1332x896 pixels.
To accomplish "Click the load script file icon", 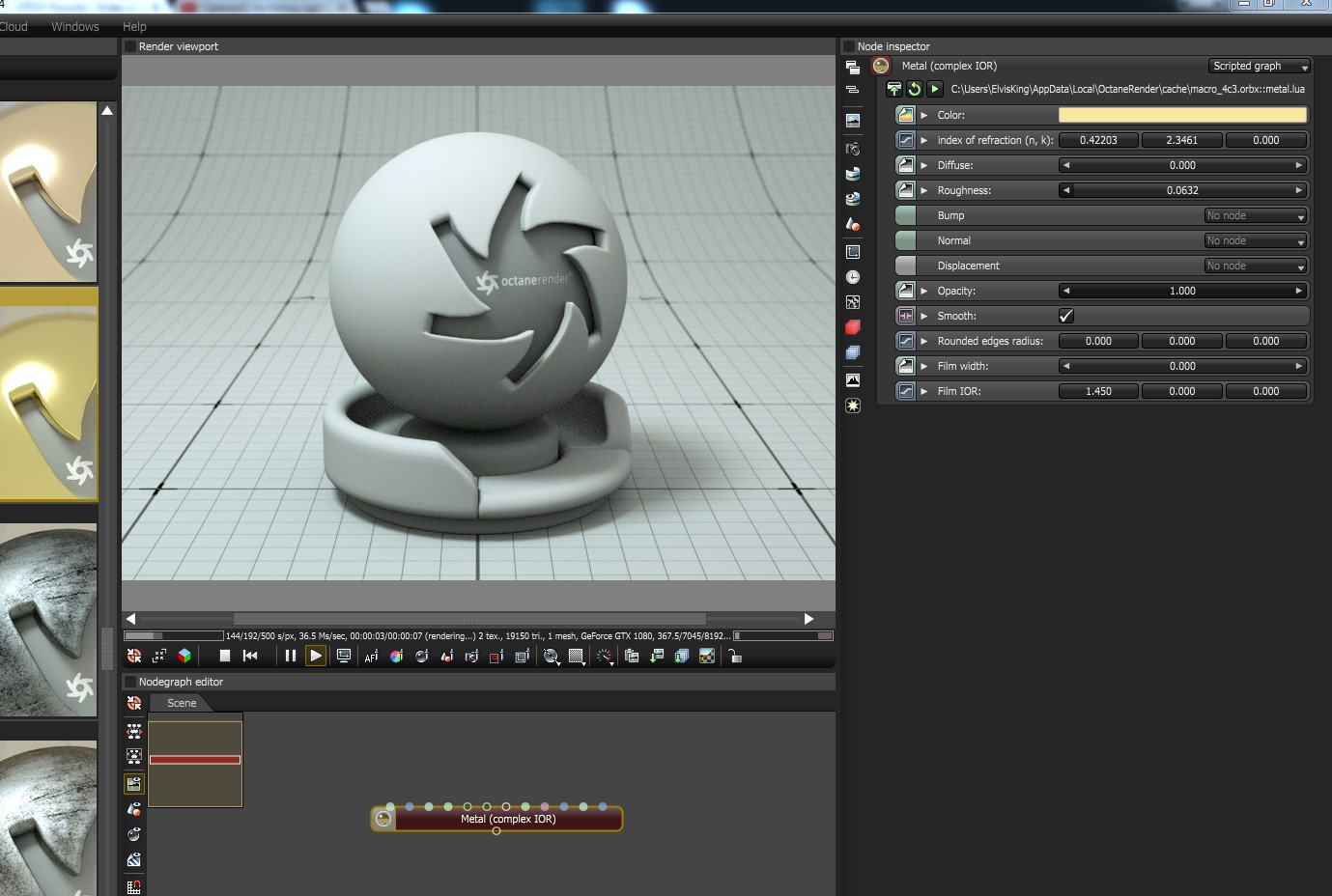I will click(x=894, y=89).
